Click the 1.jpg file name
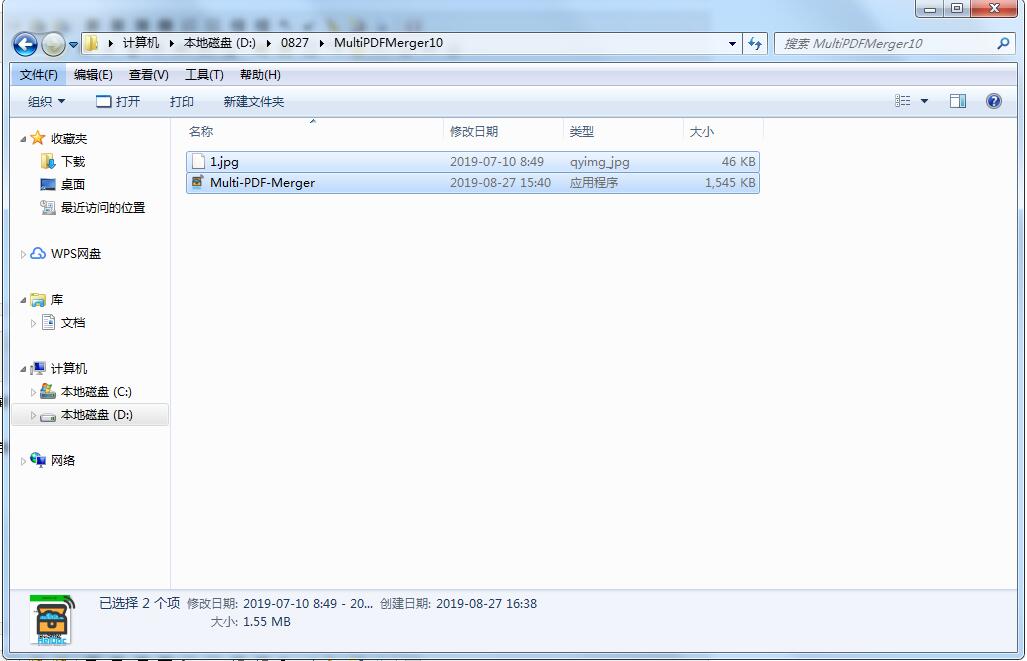This screenshot has height=661, width=1027. coord(224,162)
